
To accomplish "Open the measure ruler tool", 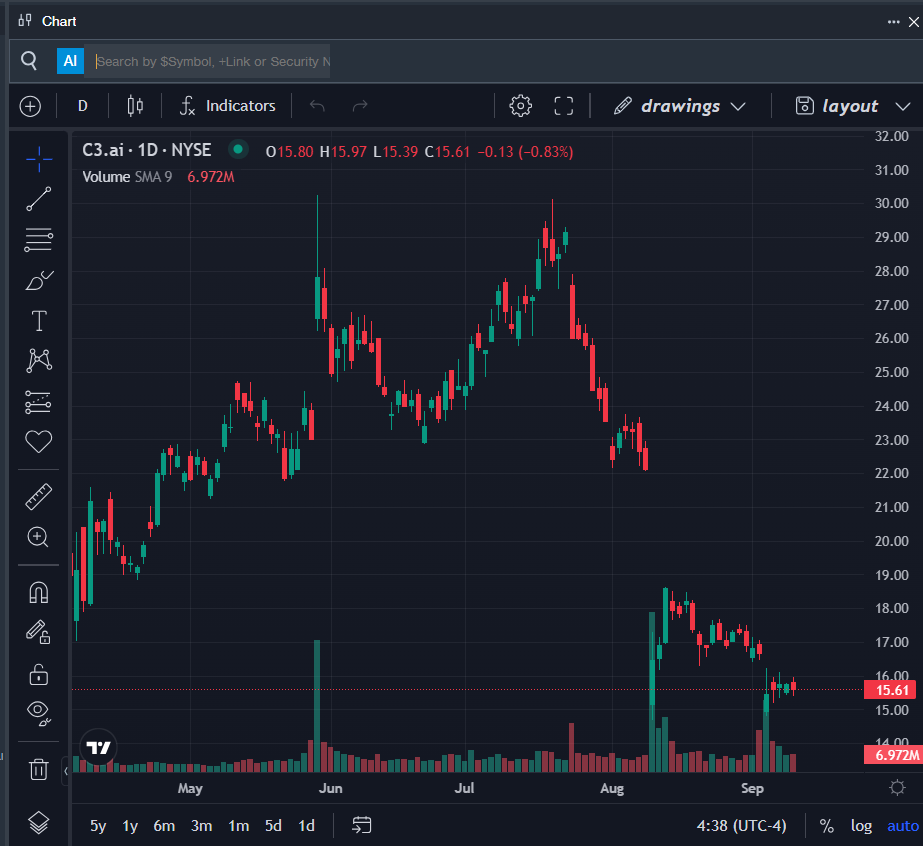I will tap(39, 496).
